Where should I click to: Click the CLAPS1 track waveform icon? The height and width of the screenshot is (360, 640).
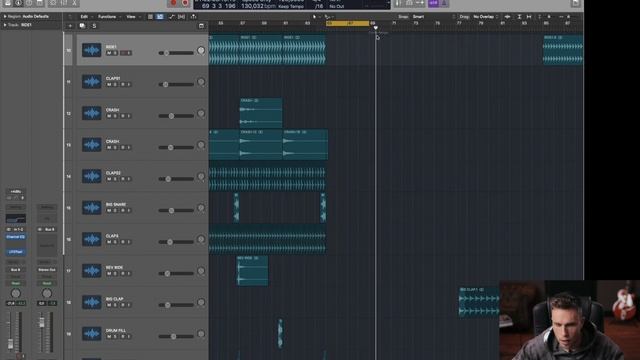tap(91, 82)
